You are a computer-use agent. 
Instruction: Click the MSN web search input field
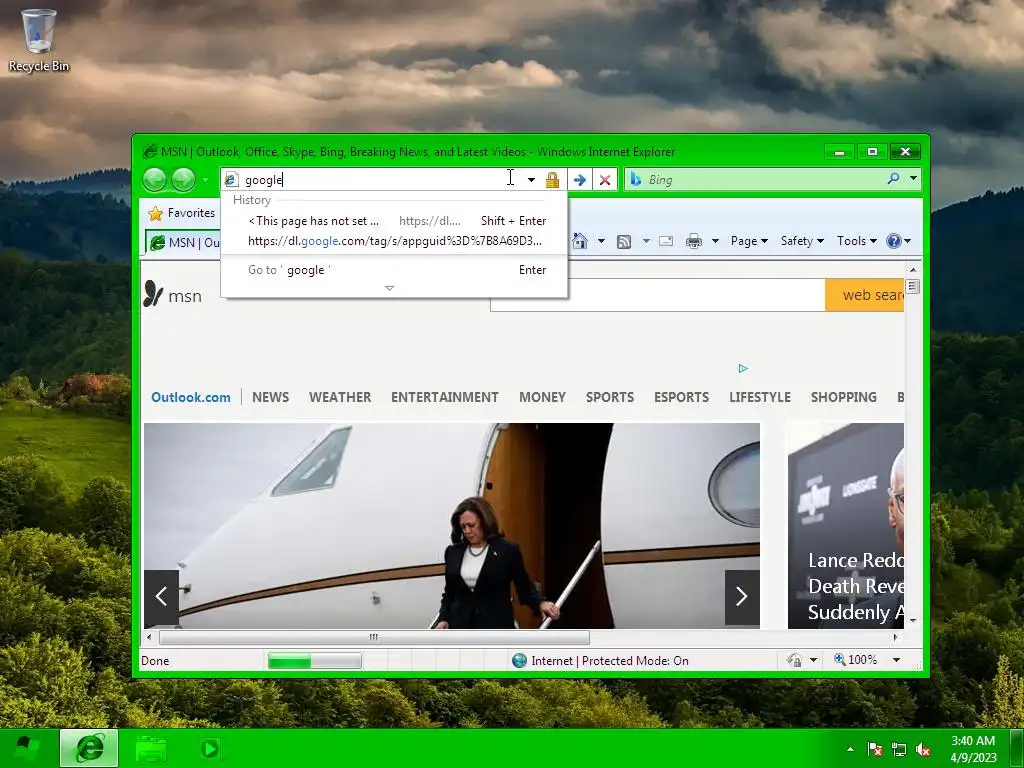[x=658, y=295]
